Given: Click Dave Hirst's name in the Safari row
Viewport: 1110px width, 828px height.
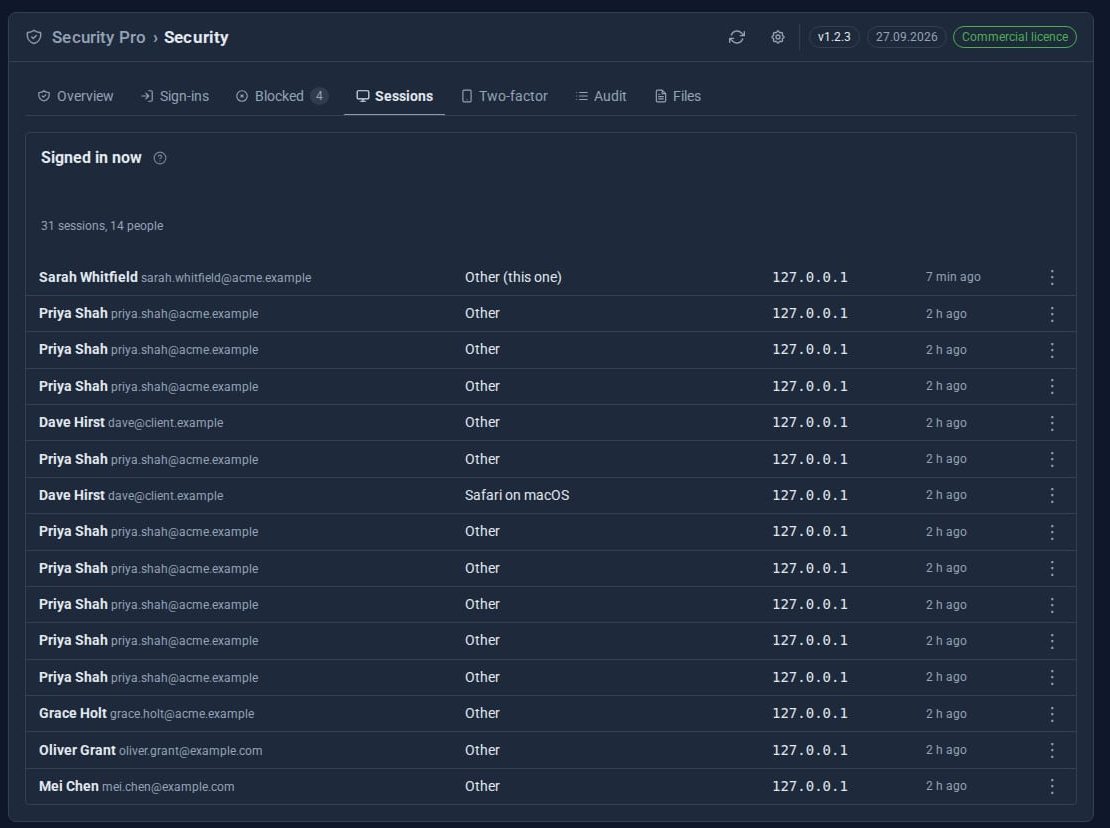Looking at the screenshot, I should (71, 495).
